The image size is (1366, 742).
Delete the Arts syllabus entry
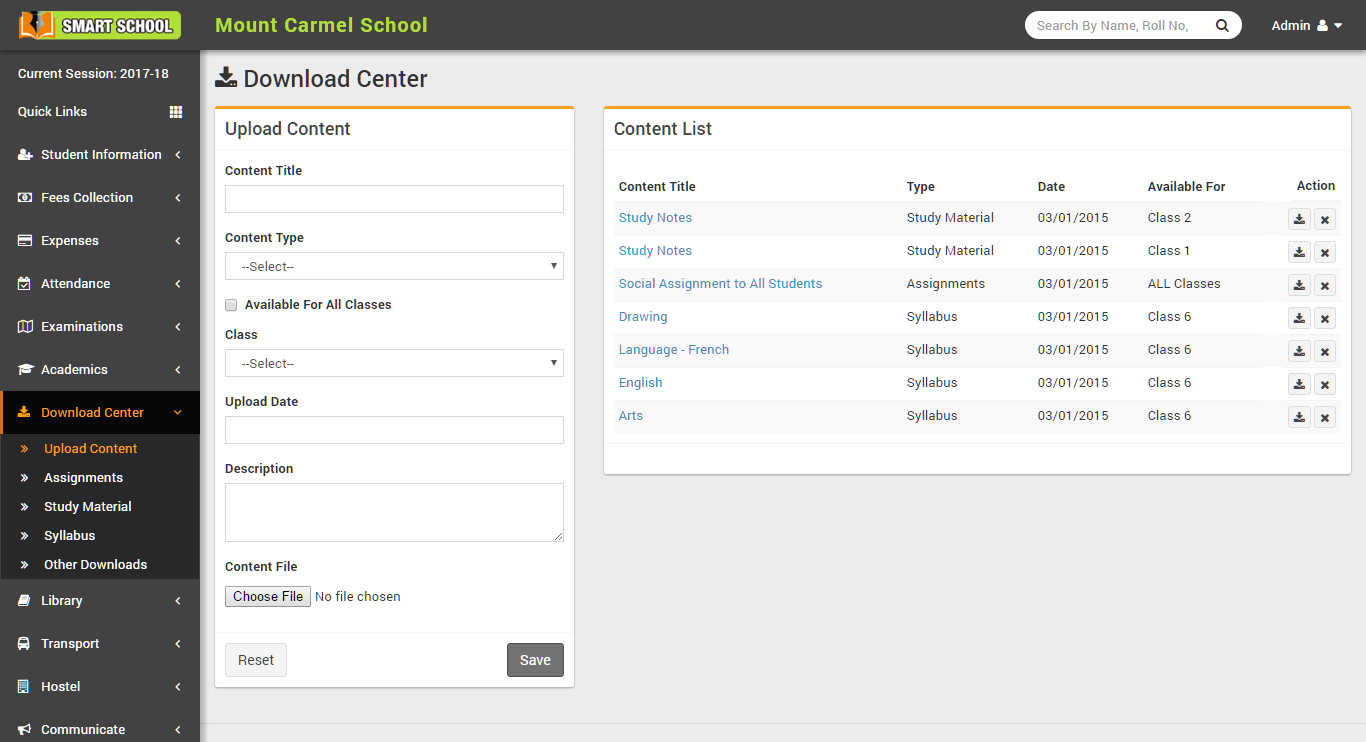1325,417
